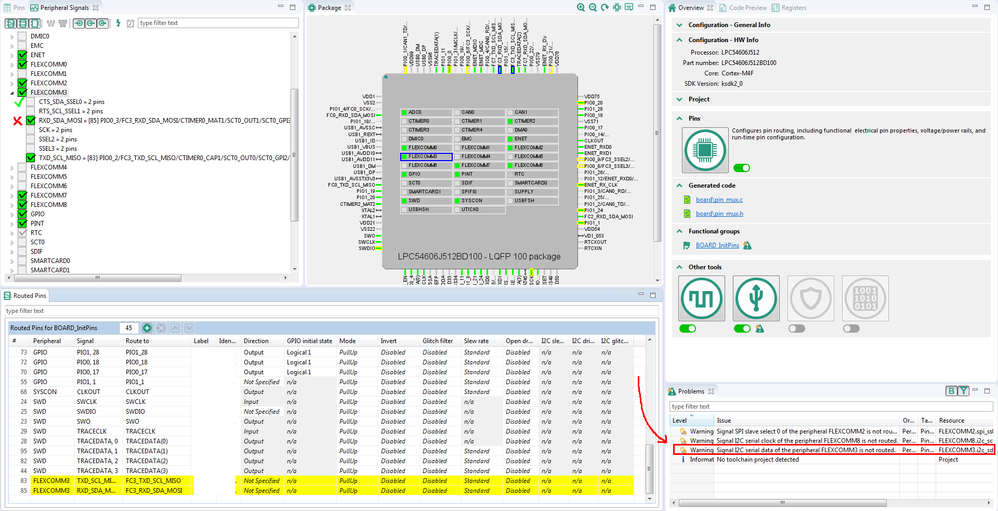Click the green lightning bolt icon in Peripheral Signals
The width and height of the screenshot is (998, 511).
point(117,22)
